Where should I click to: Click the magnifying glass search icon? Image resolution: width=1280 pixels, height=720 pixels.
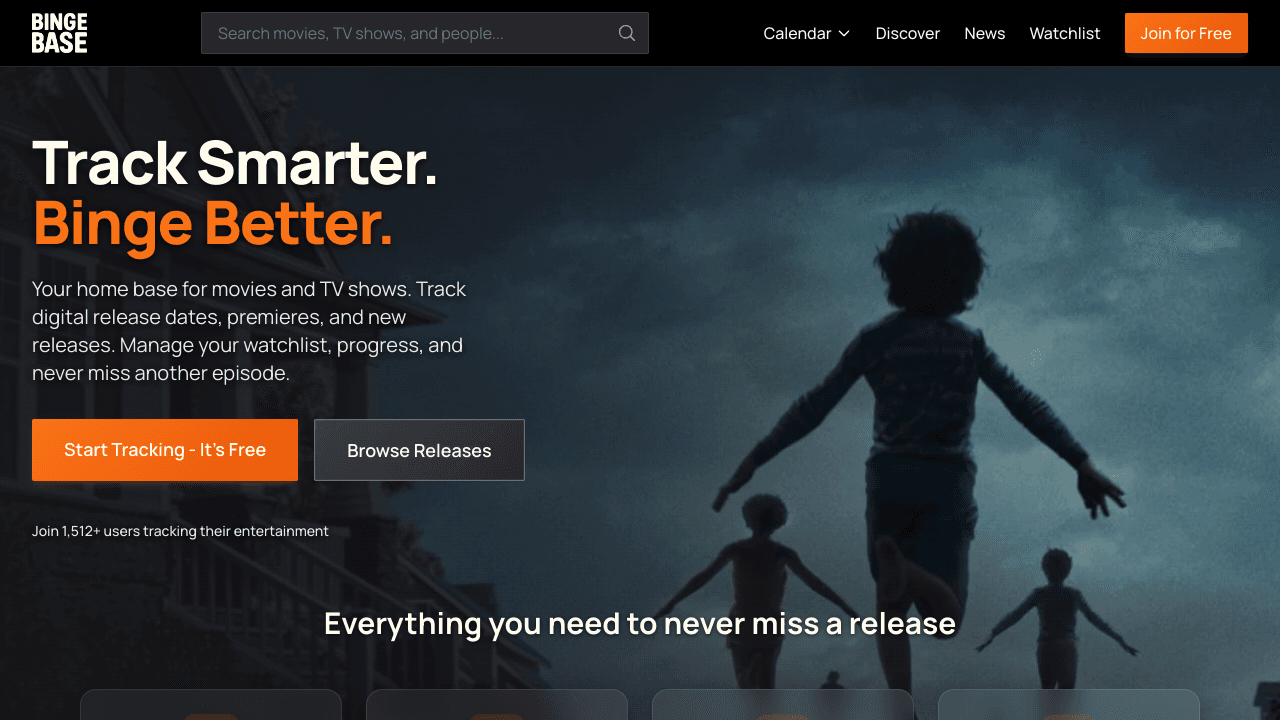pos(627,33)
